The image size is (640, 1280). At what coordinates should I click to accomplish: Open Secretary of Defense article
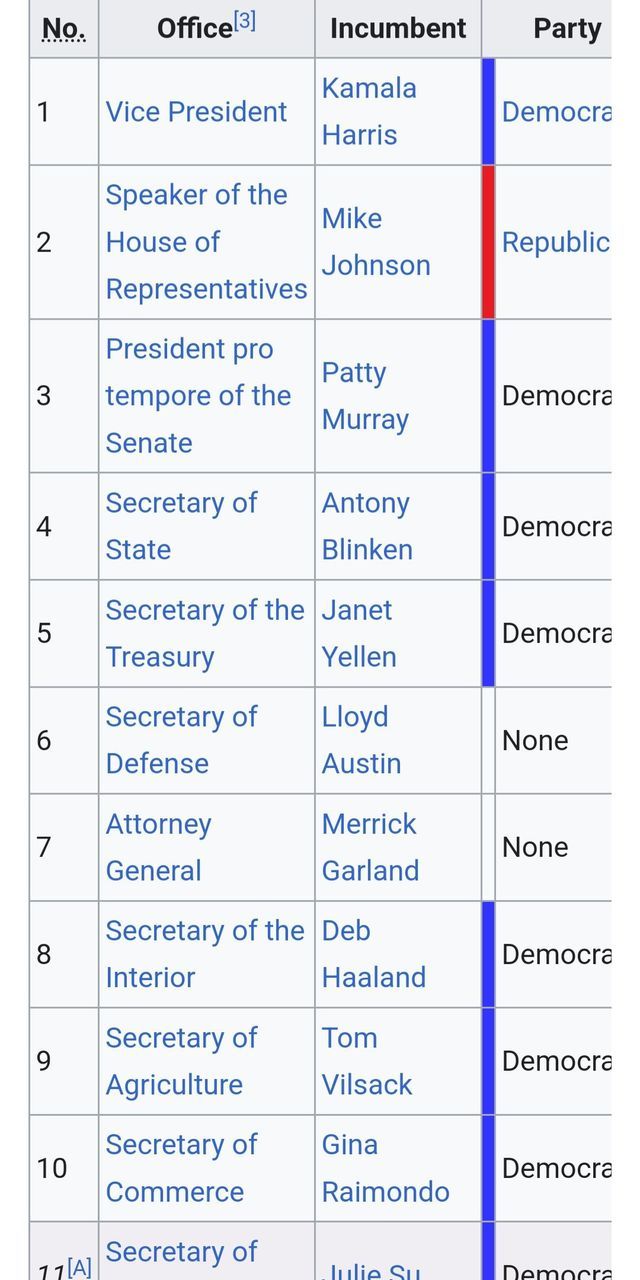181,740
